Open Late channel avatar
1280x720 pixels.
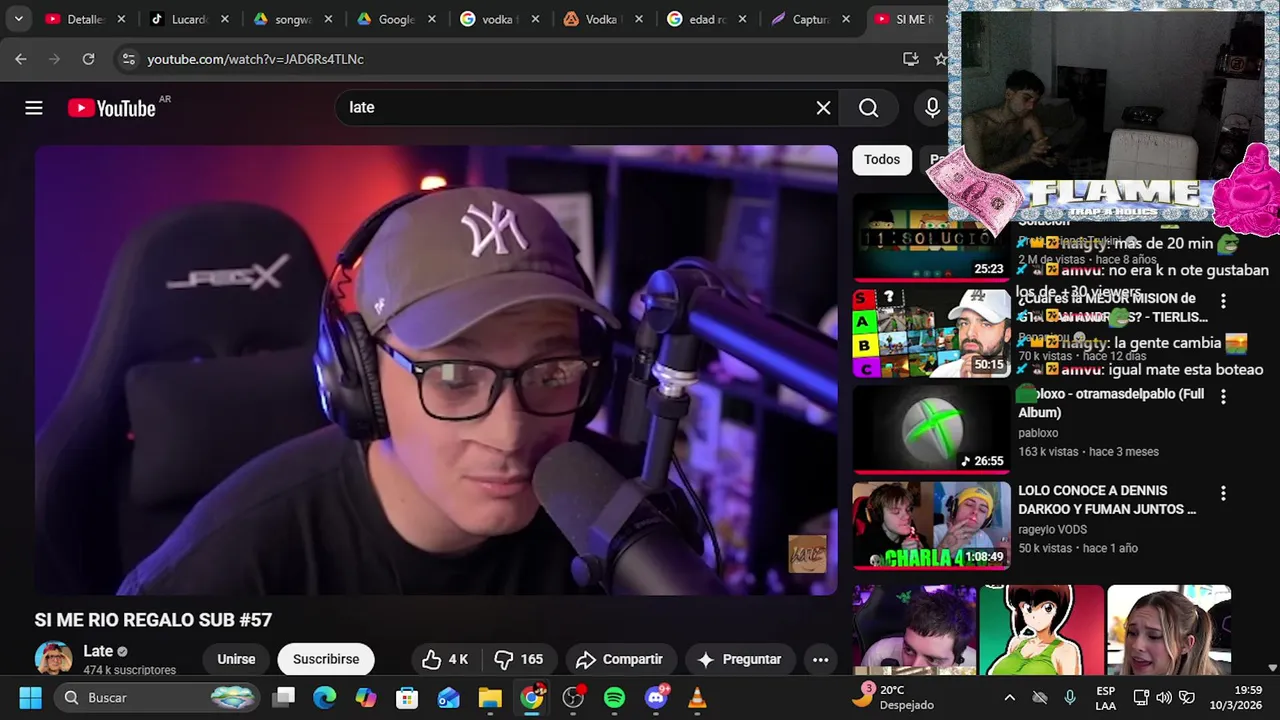[x=54, y=659]
